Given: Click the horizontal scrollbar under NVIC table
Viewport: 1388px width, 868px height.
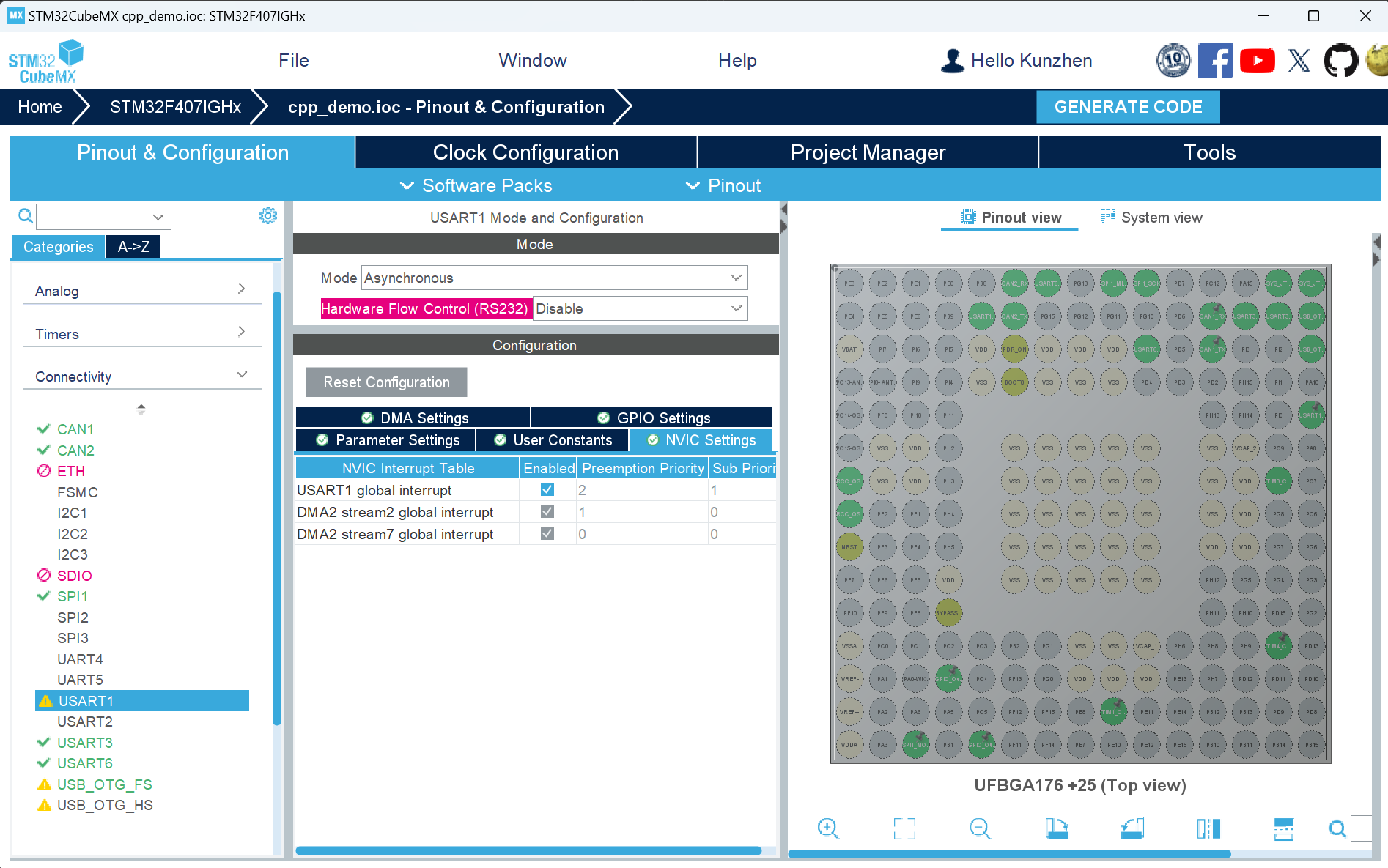Looking at the screenshot, I should click(528, 850).
